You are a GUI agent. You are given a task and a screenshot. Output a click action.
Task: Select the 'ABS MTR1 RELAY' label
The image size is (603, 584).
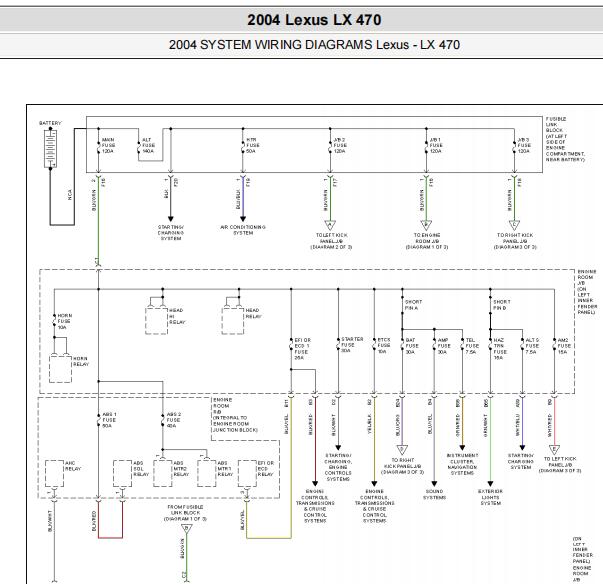point(225,469)
